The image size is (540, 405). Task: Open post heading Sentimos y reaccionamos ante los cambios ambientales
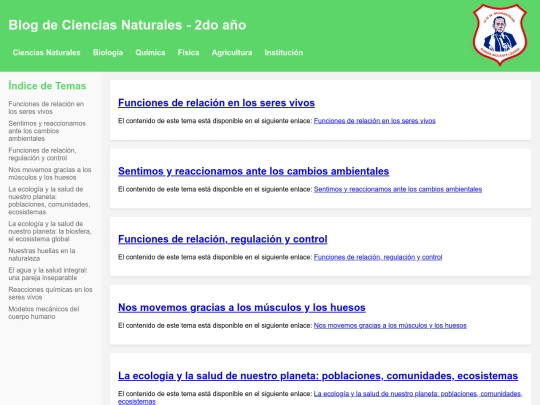click(253, 171)
